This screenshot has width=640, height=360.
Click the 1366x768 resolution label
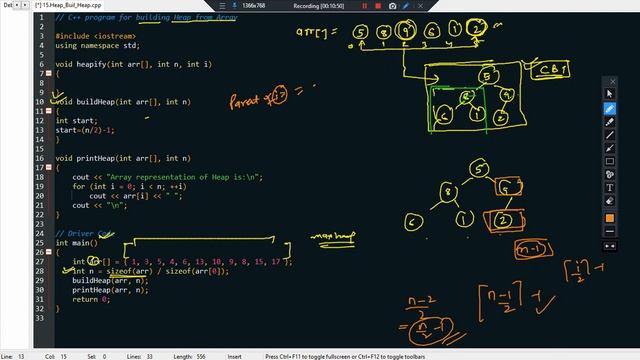[x=253, y=6]
